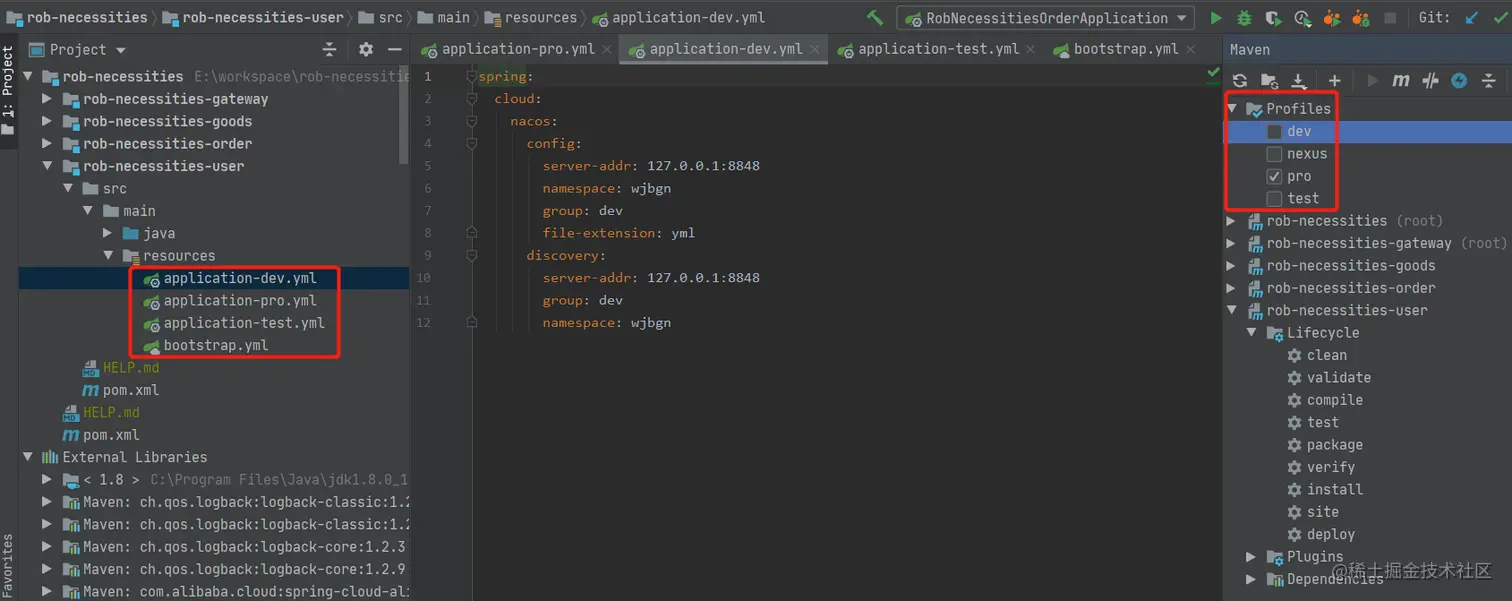The width and height of the screenshot is (1512, 601).
Task: Tick the test Maven profile checkbox
Action: [x=1274, y=198]
